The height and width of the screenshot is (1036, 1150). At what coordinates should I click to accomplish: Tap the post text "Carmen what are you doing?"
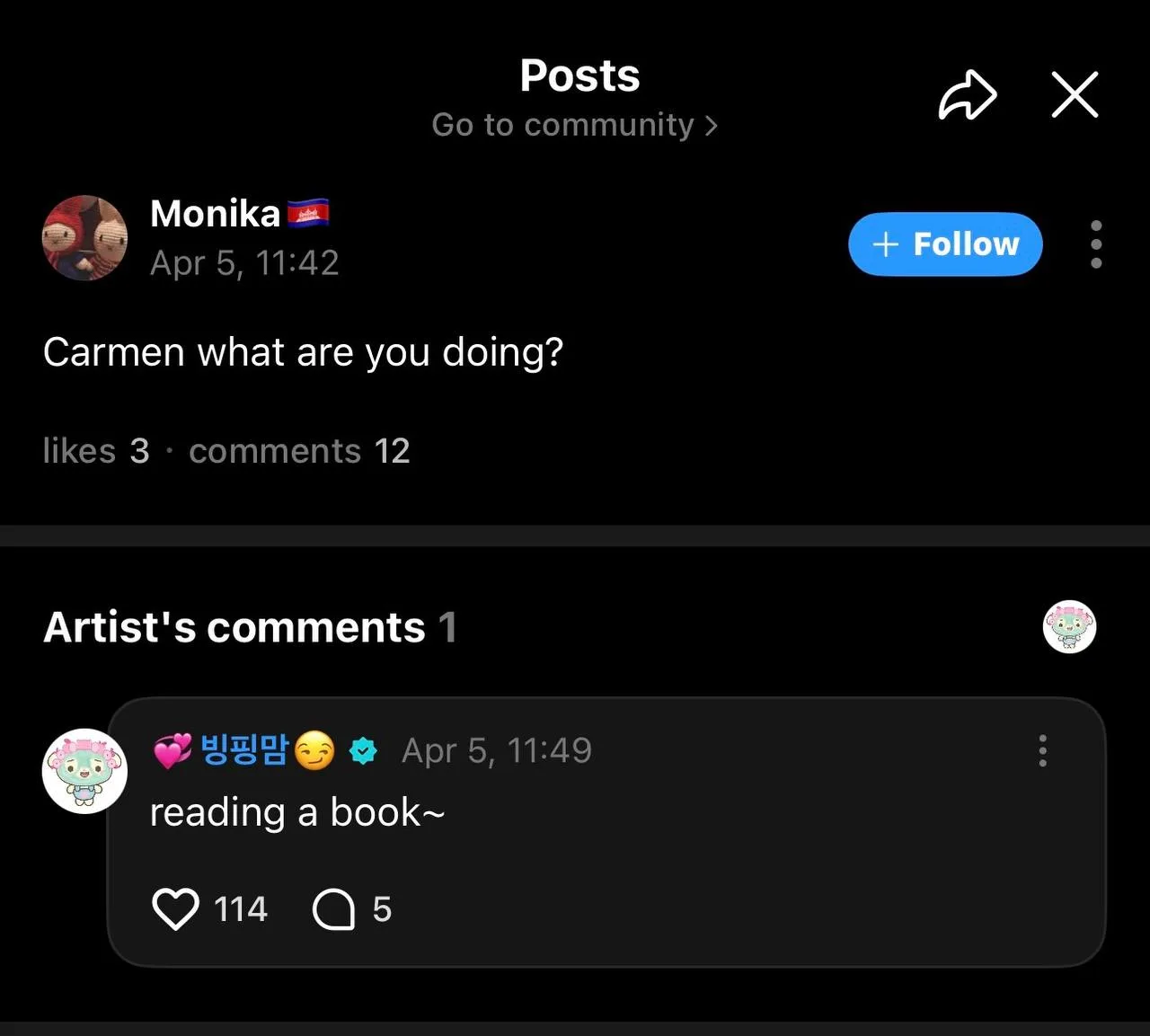[303, 352]
